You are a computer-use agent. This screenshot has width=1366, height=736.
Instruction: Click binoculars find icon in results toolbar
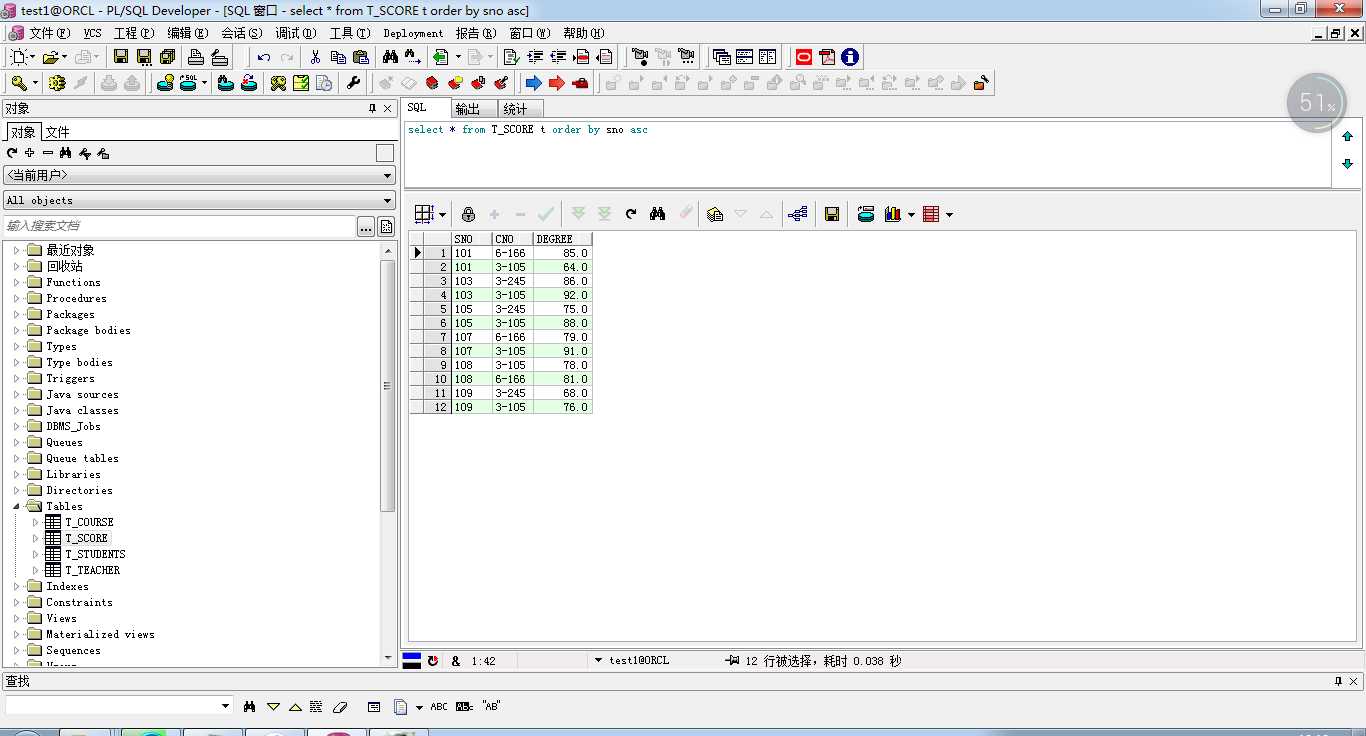pos(657,214)
